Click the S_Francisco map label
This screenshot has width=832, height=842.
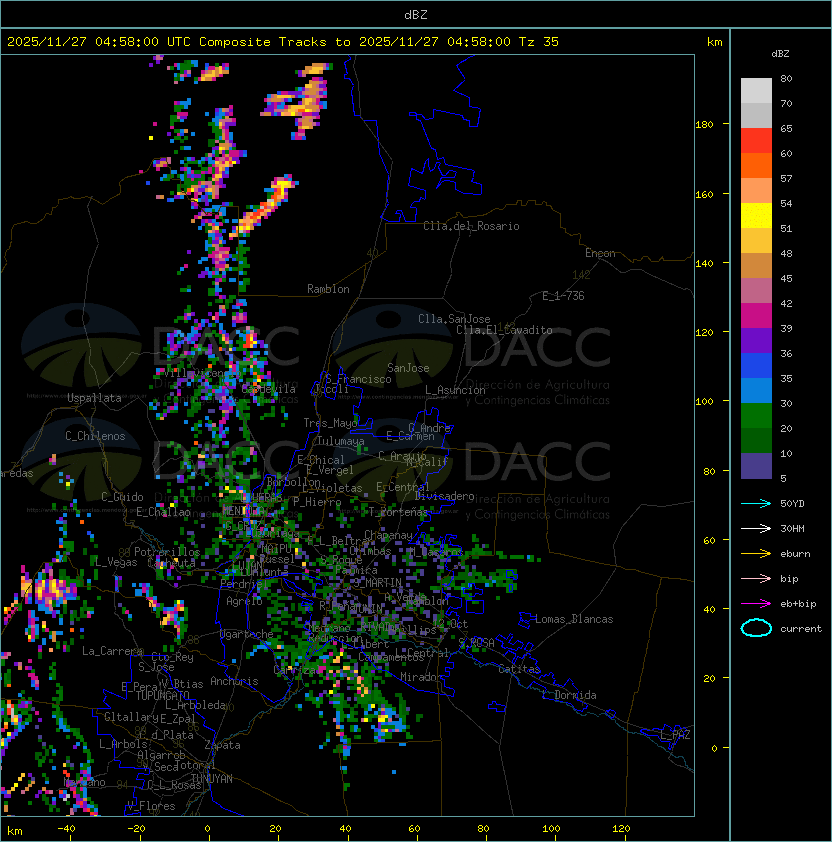358,379
